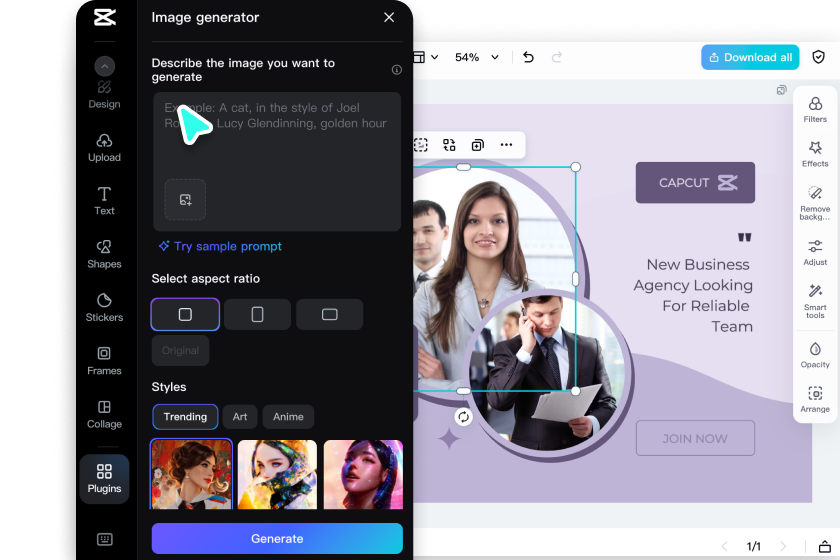Close the Image generator panel

click(389, 17)
